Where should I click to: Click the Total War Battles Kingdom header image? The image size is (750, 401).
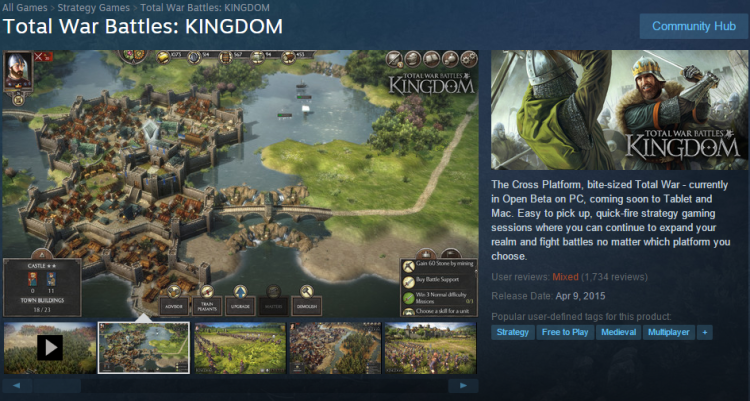(619, 110)
